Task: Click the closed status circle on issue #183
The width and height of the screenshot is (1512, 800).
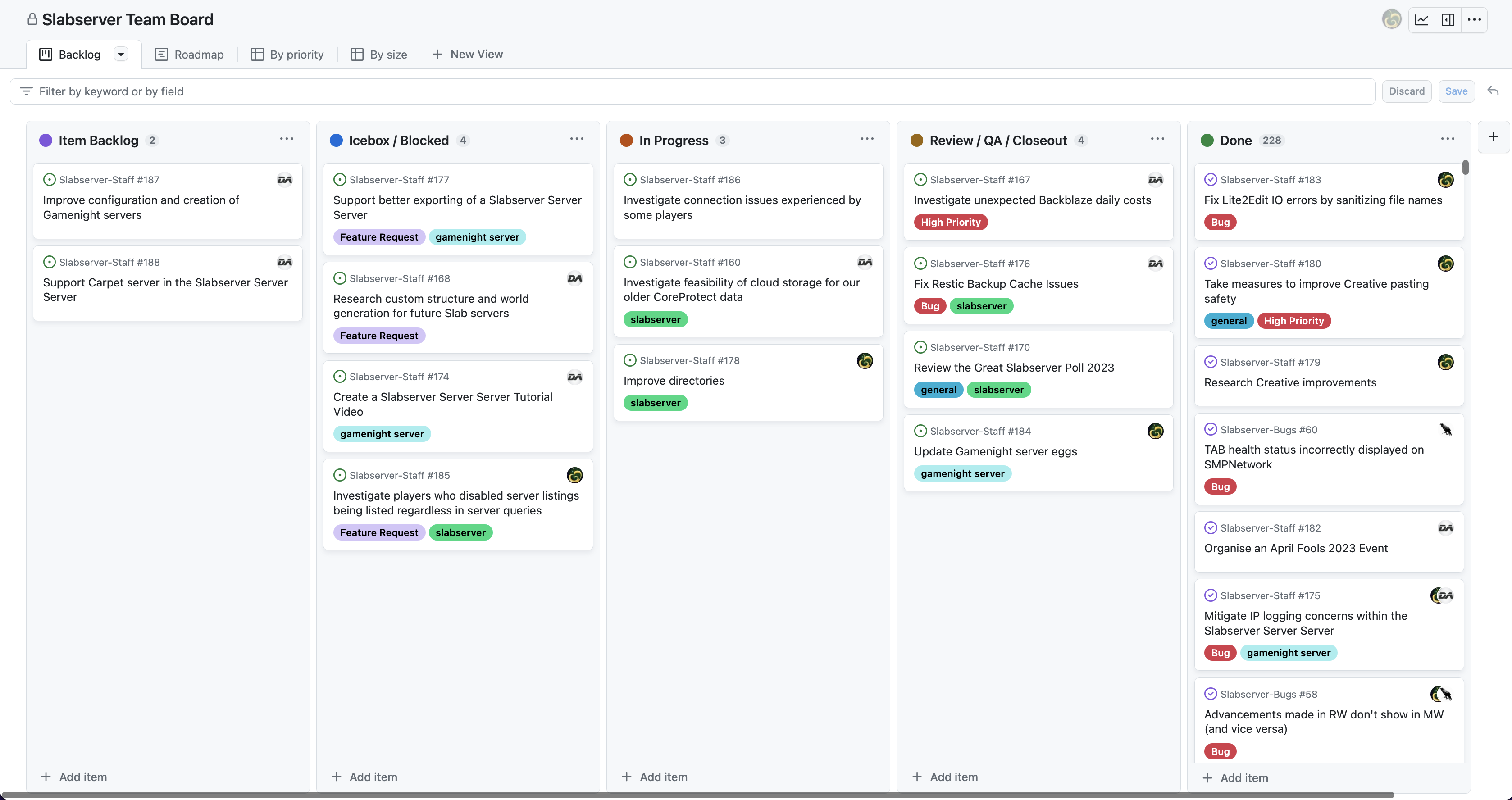Action: click(x=1210, y=180)
